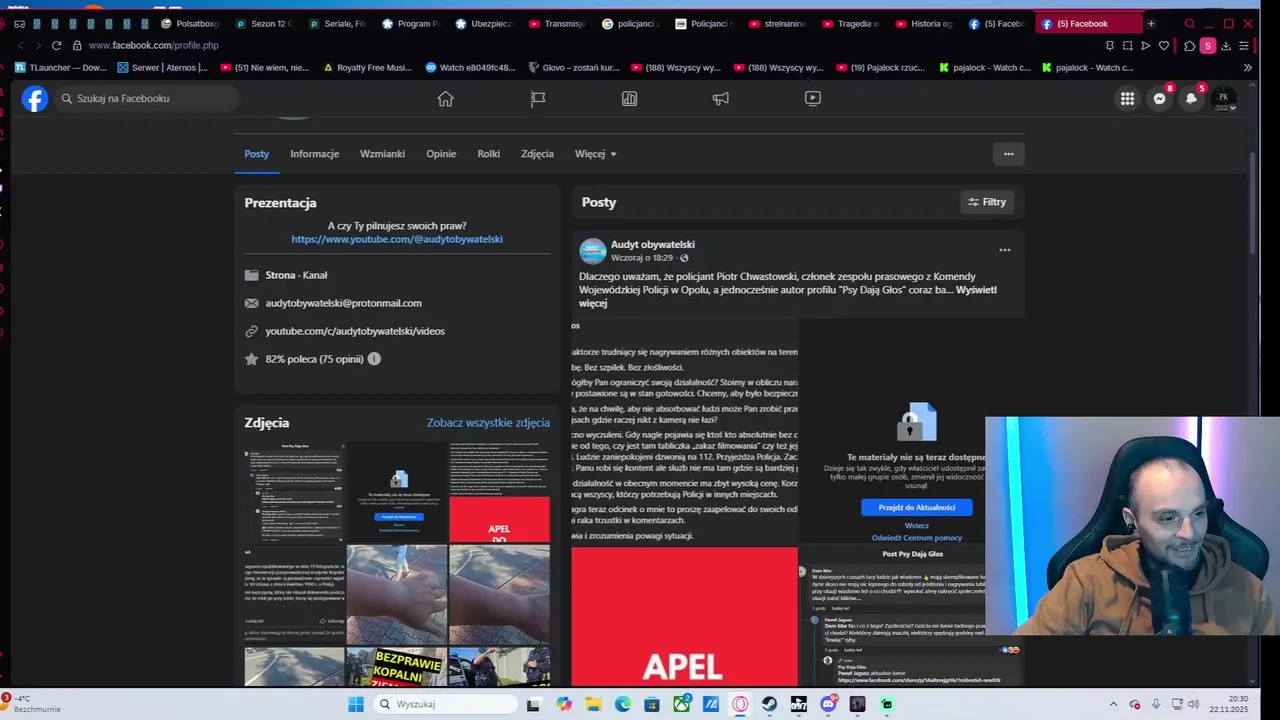Screen dimensions: 1280x720
Task: Open the browser extensions cube icon
Action: tap(1189, 45)
